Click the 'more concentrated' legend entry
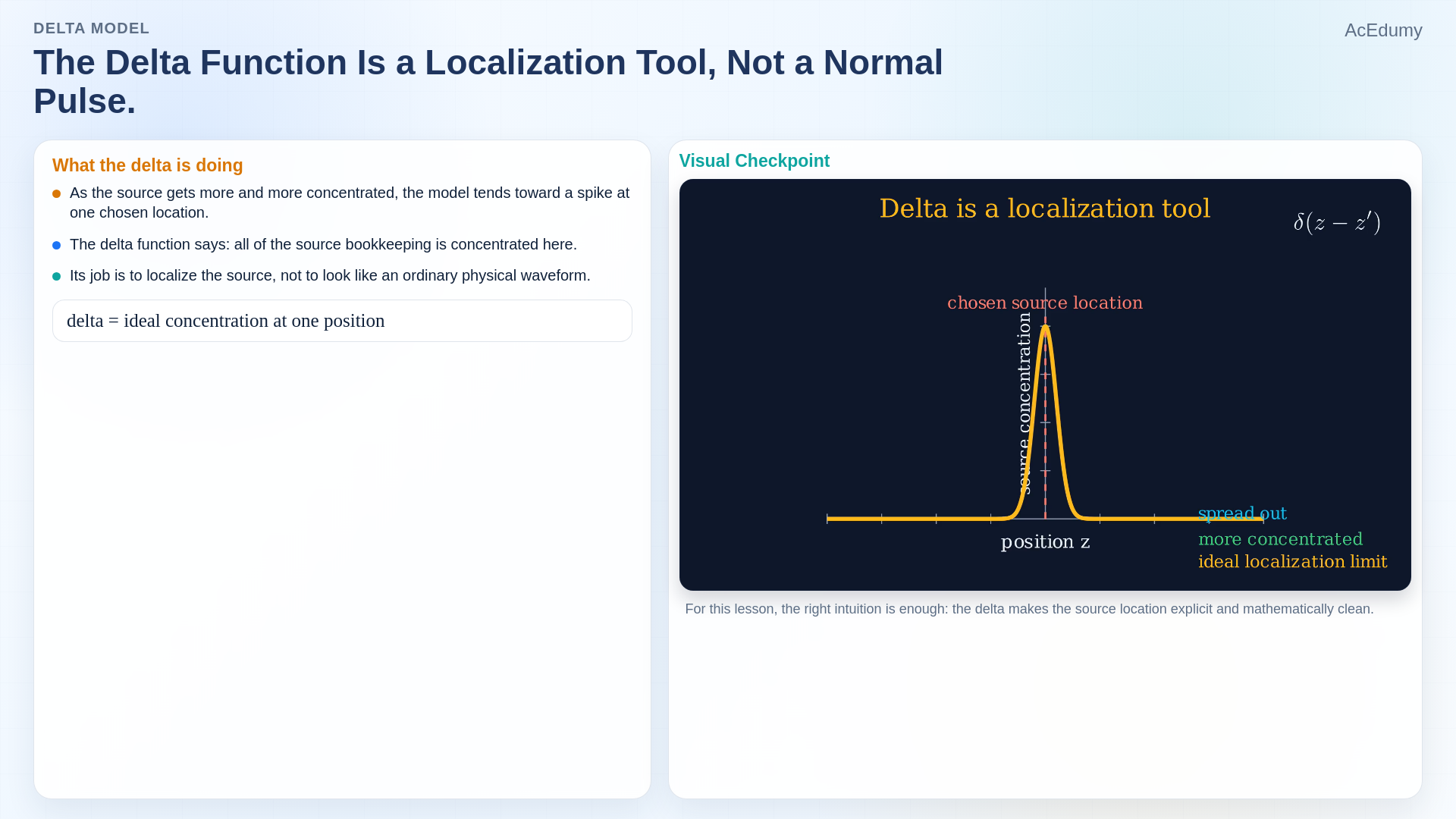1456x819 pixels. coord(1280,539)
